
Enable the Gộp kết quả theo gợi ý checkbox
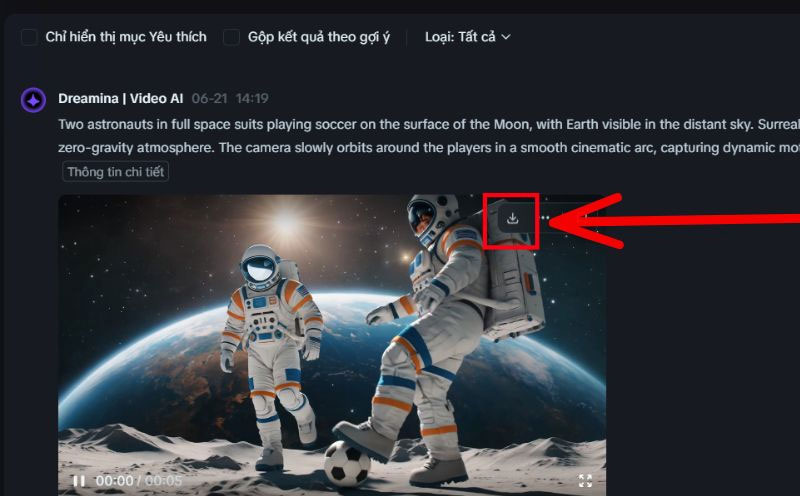click(231, 37)
